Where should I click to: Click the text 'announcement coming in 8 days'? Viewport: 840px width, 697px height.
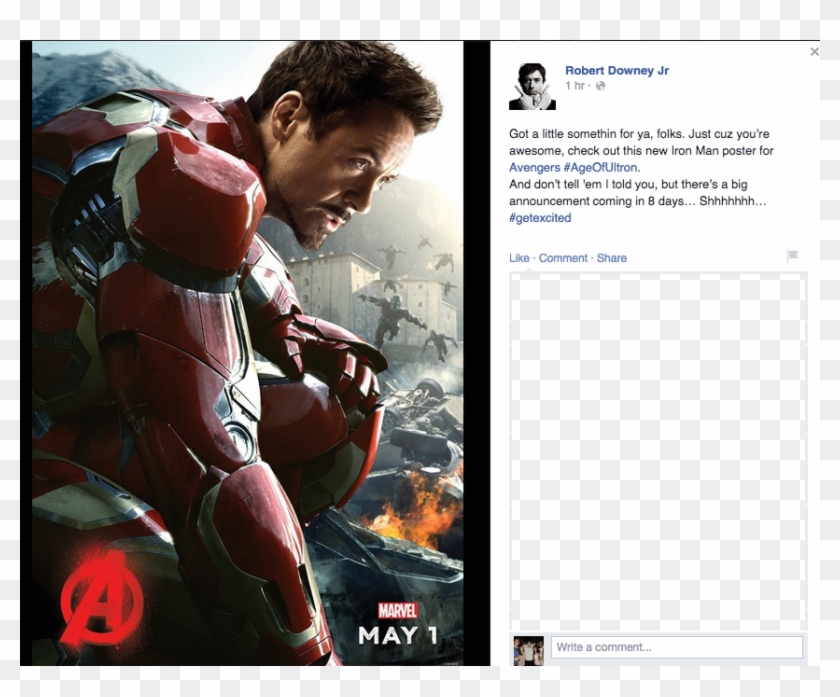[x=596, y=201]
